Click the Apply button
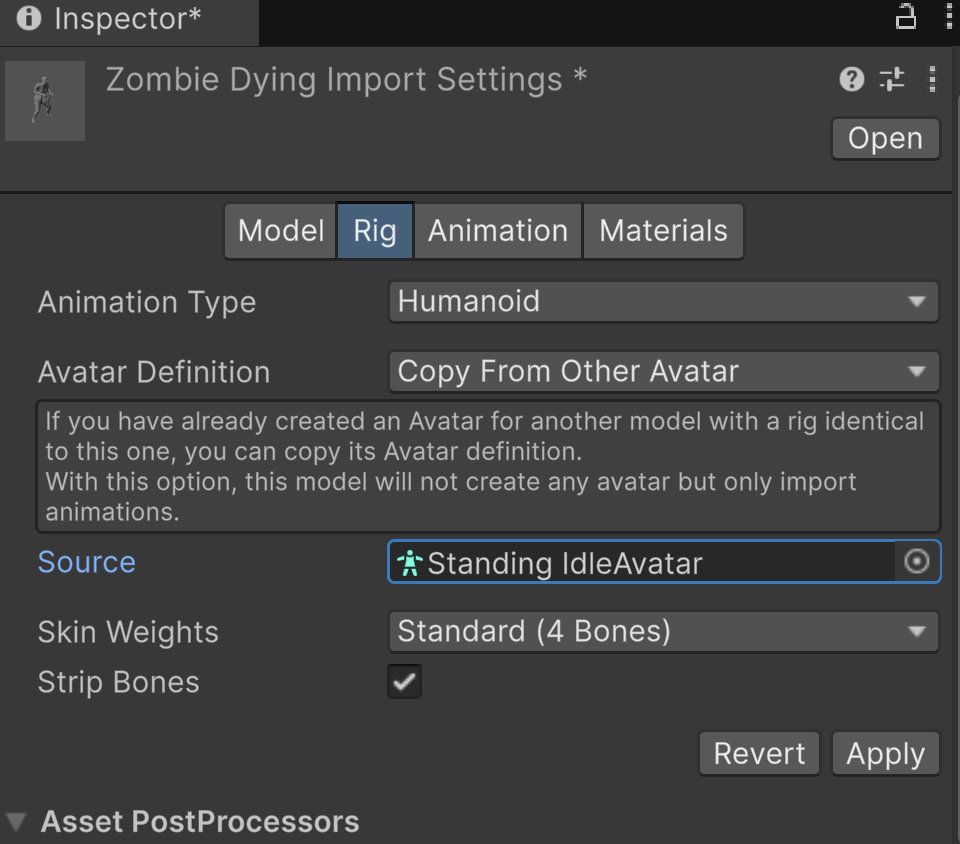 click(885, 753)
